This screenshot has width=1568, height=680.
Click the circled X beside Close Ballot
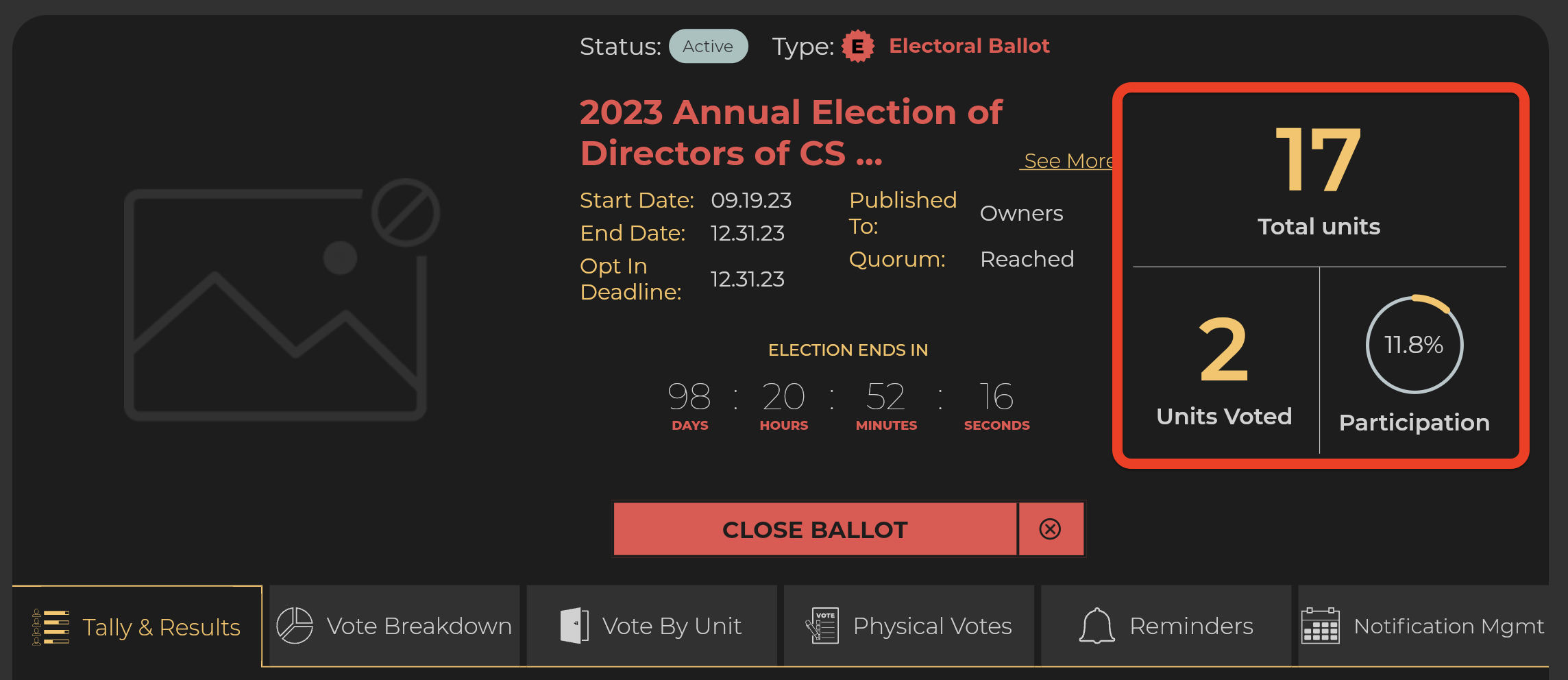pyautogui.click(x=1051, y=529)
